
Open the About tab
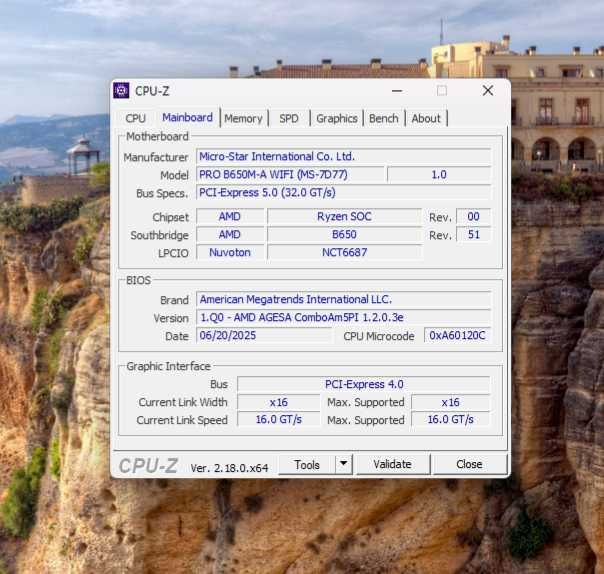click(x=426, y=118)
